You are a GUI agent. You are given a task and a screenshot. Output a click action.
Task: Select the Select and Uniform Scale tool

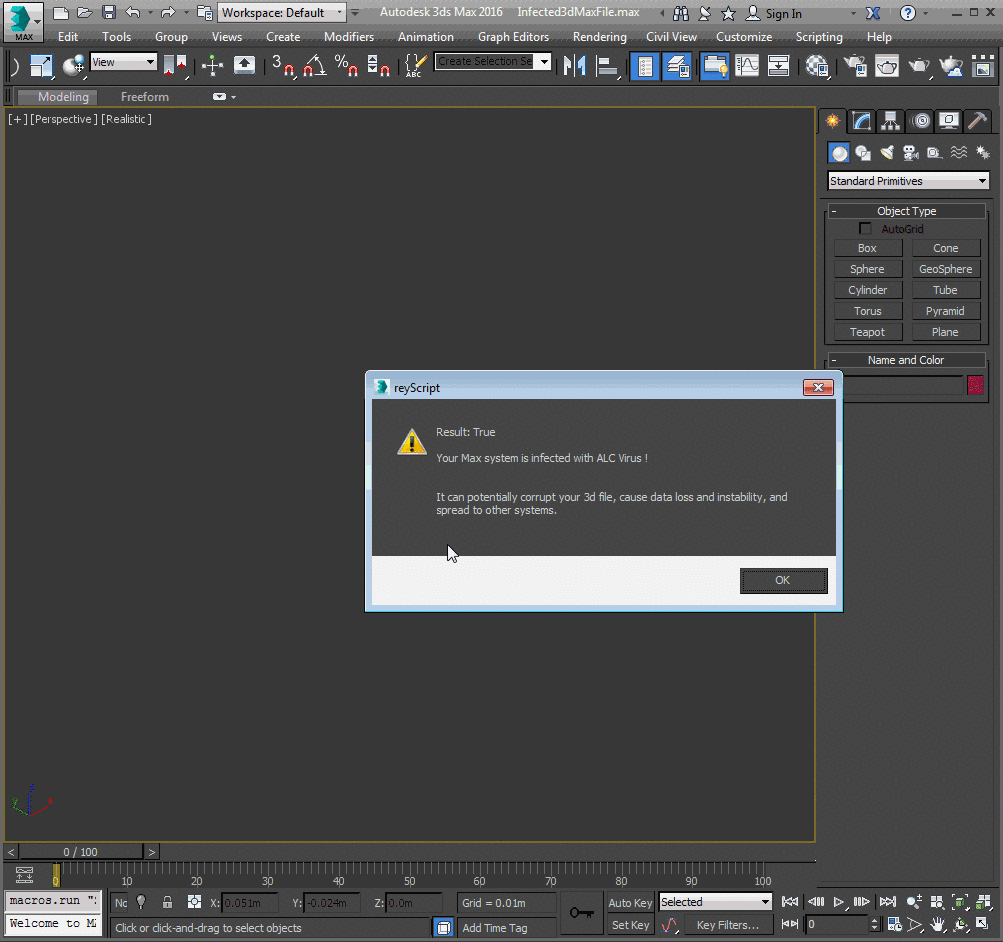pyautogui.click(x=42, y=66)
